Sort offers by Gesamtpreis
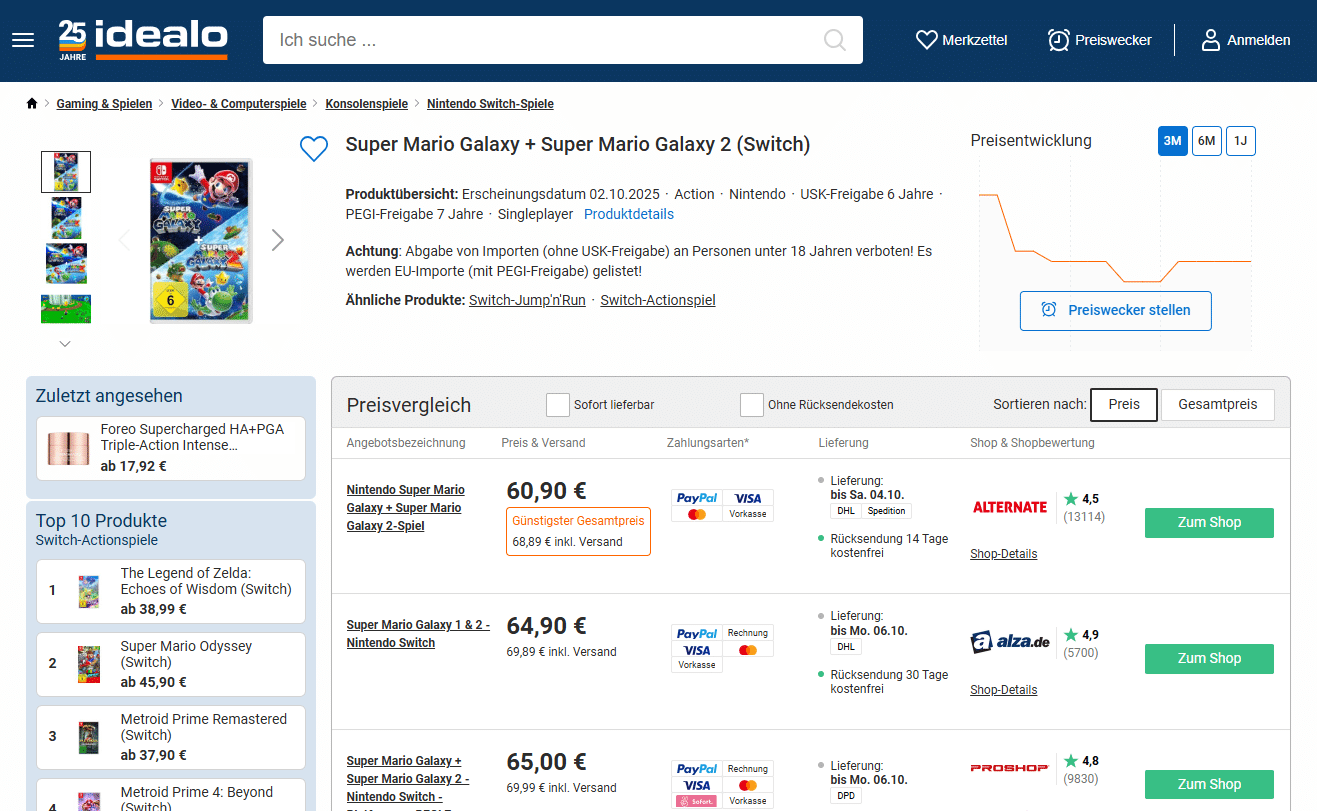The height and width of the screenshot is (811, 1317). coord(1217,405)
